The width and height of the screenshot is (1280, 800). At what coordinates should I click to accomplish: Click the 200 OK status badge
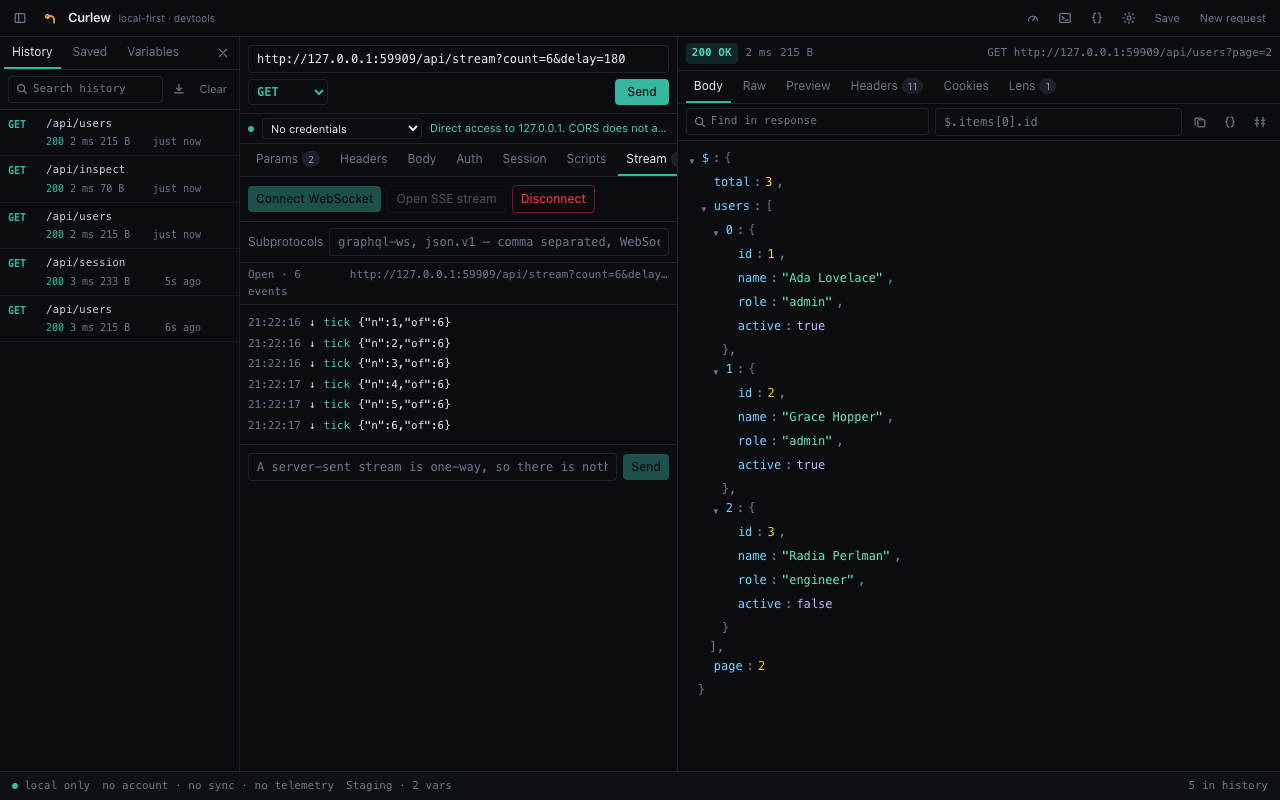[712, 53]
